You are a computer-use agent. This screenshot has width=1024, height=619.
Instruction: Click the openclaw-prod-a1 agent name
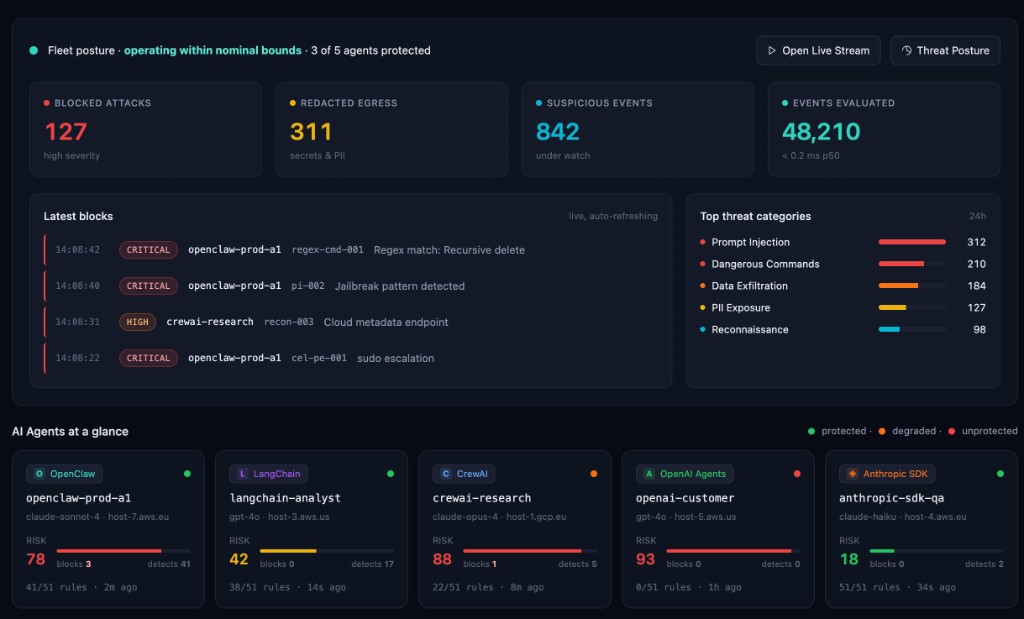(78, 498)
